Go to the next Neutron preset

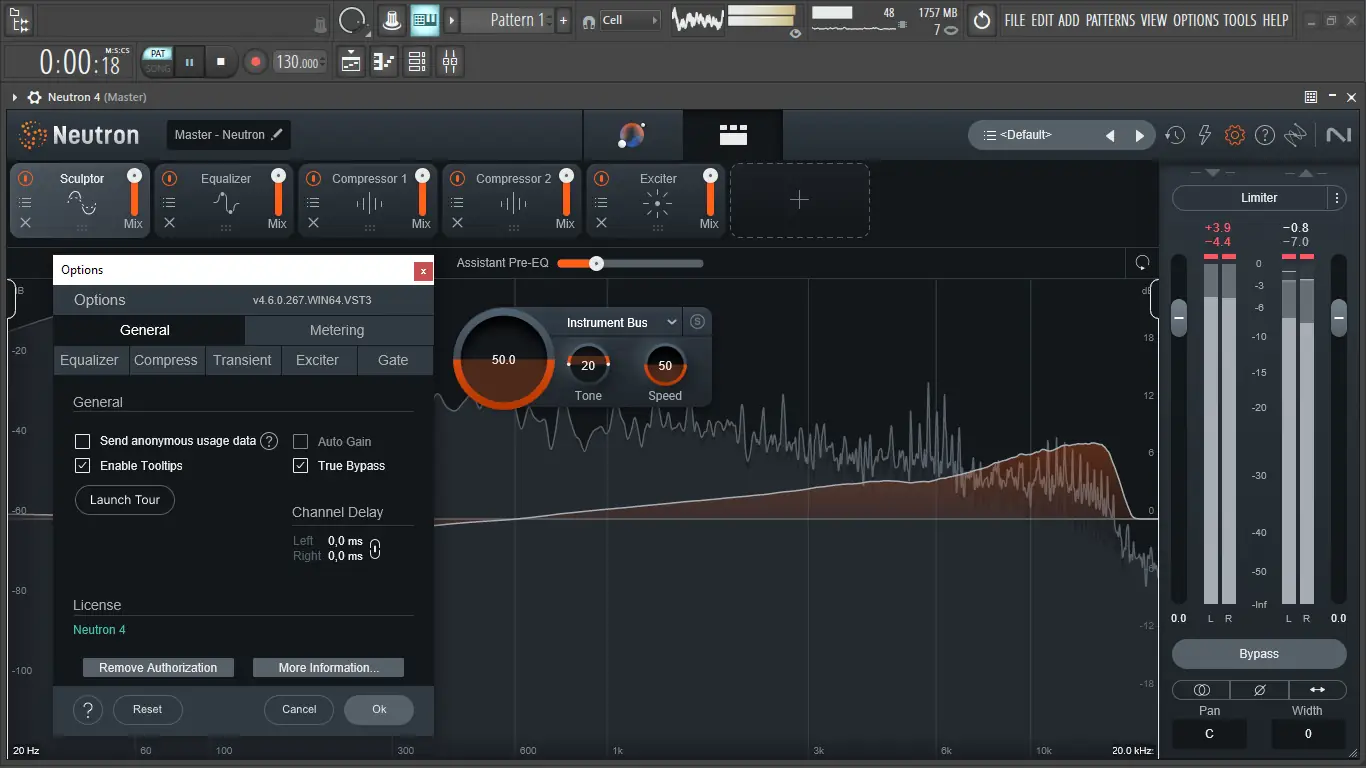point(1139,136)
